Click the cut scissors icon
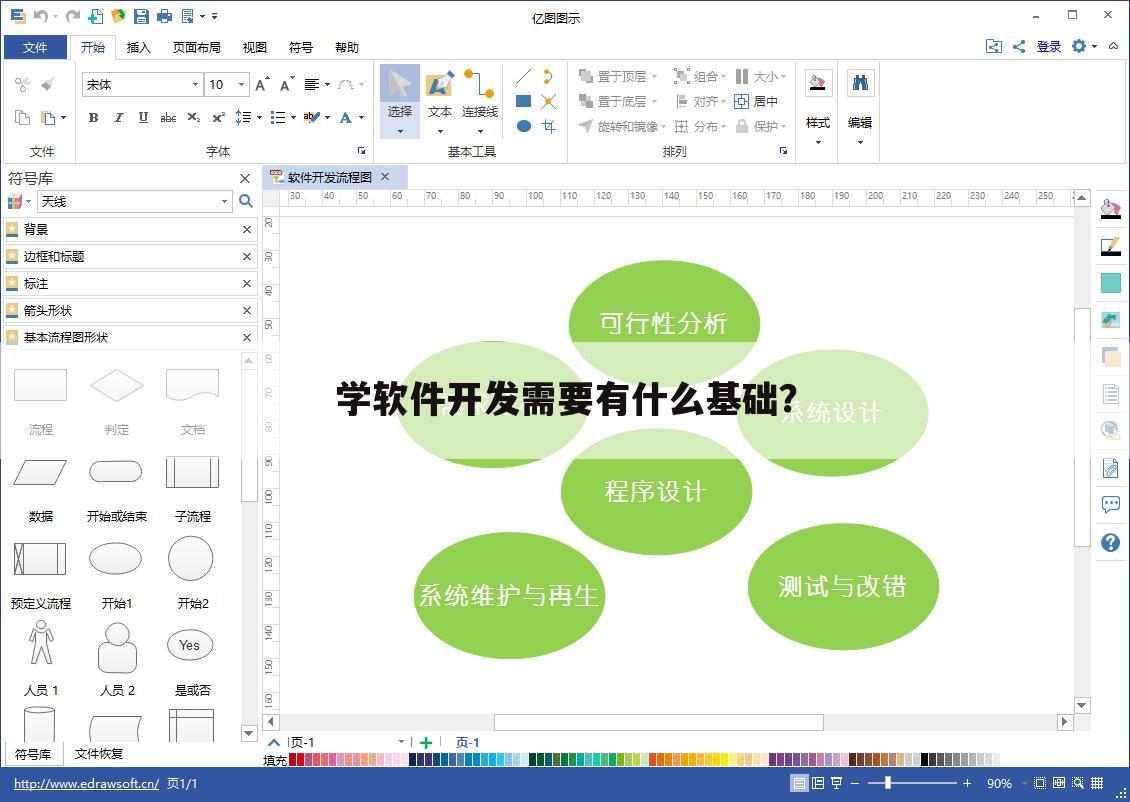 point(22,84)
